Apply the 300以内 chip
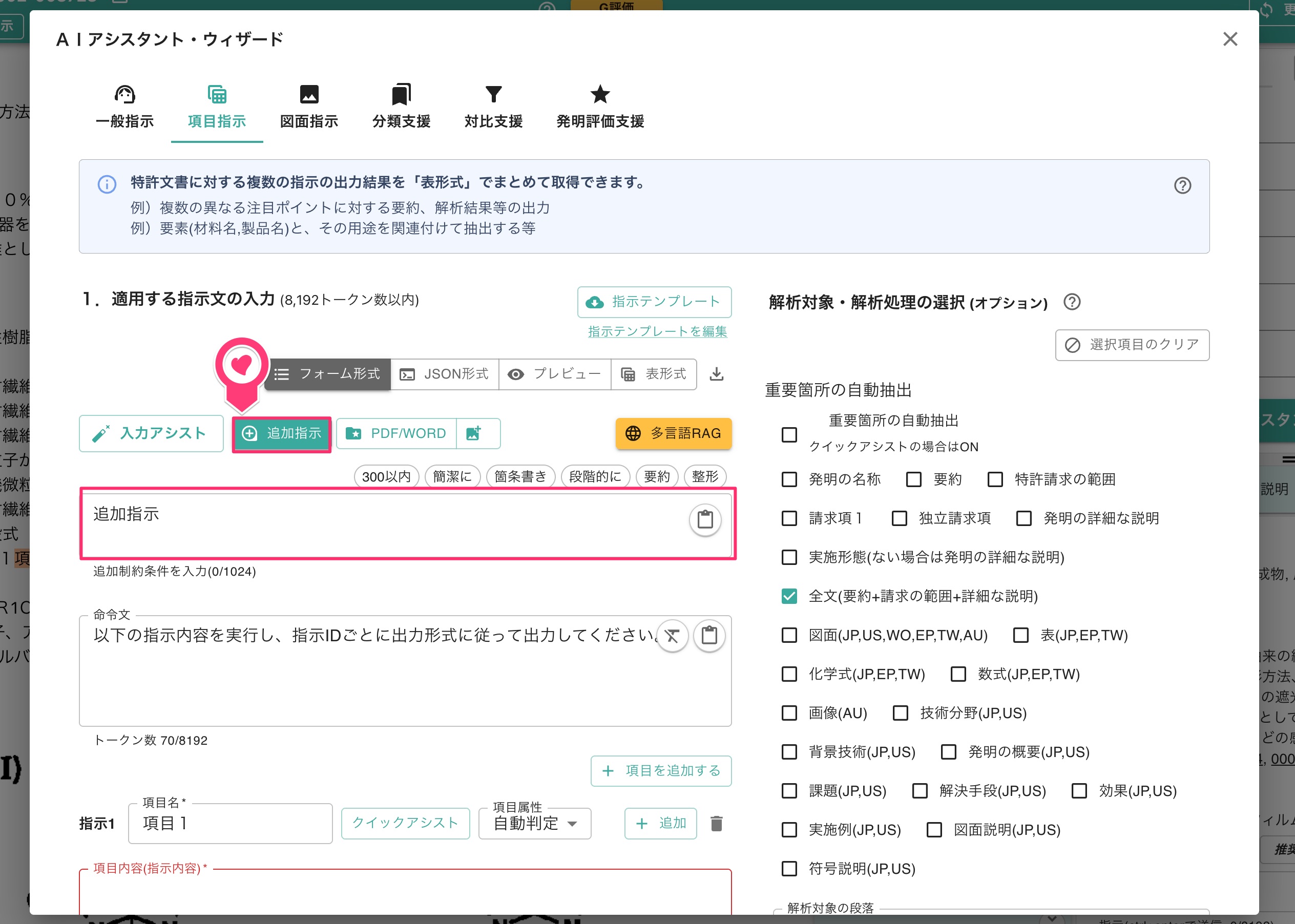The image size is (1295, 924). click(386, 476)
